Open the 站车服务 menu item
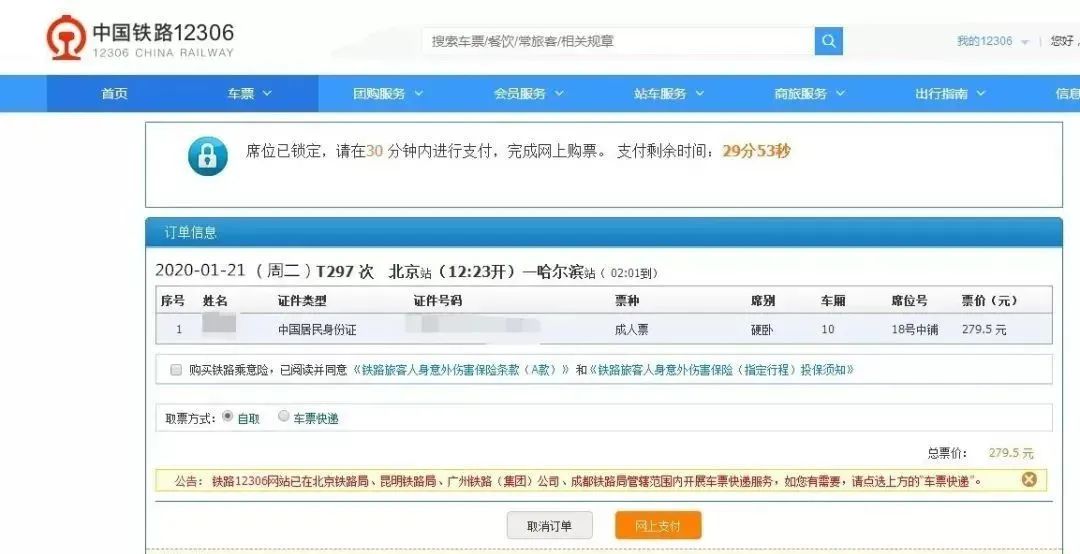Screen dimensions: 1080x554 (669, 94)
